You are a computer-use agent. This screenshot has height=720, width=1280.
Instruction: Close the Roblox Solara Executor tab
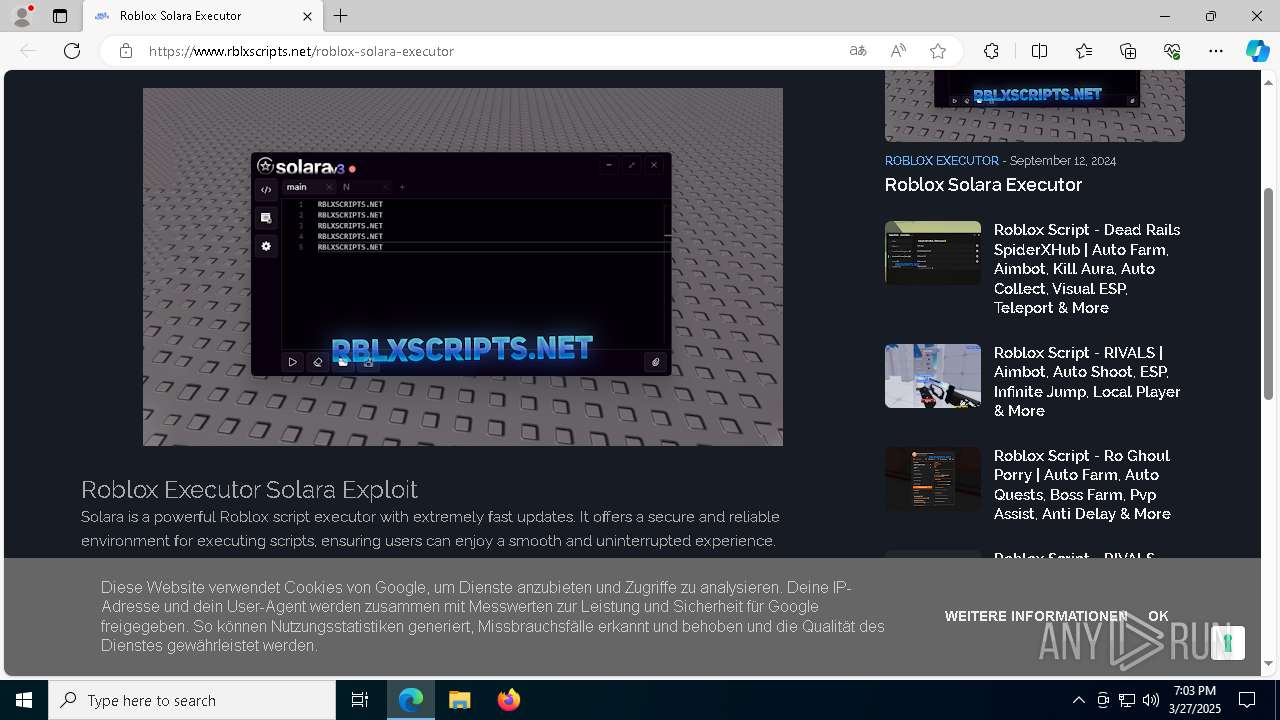308,16
